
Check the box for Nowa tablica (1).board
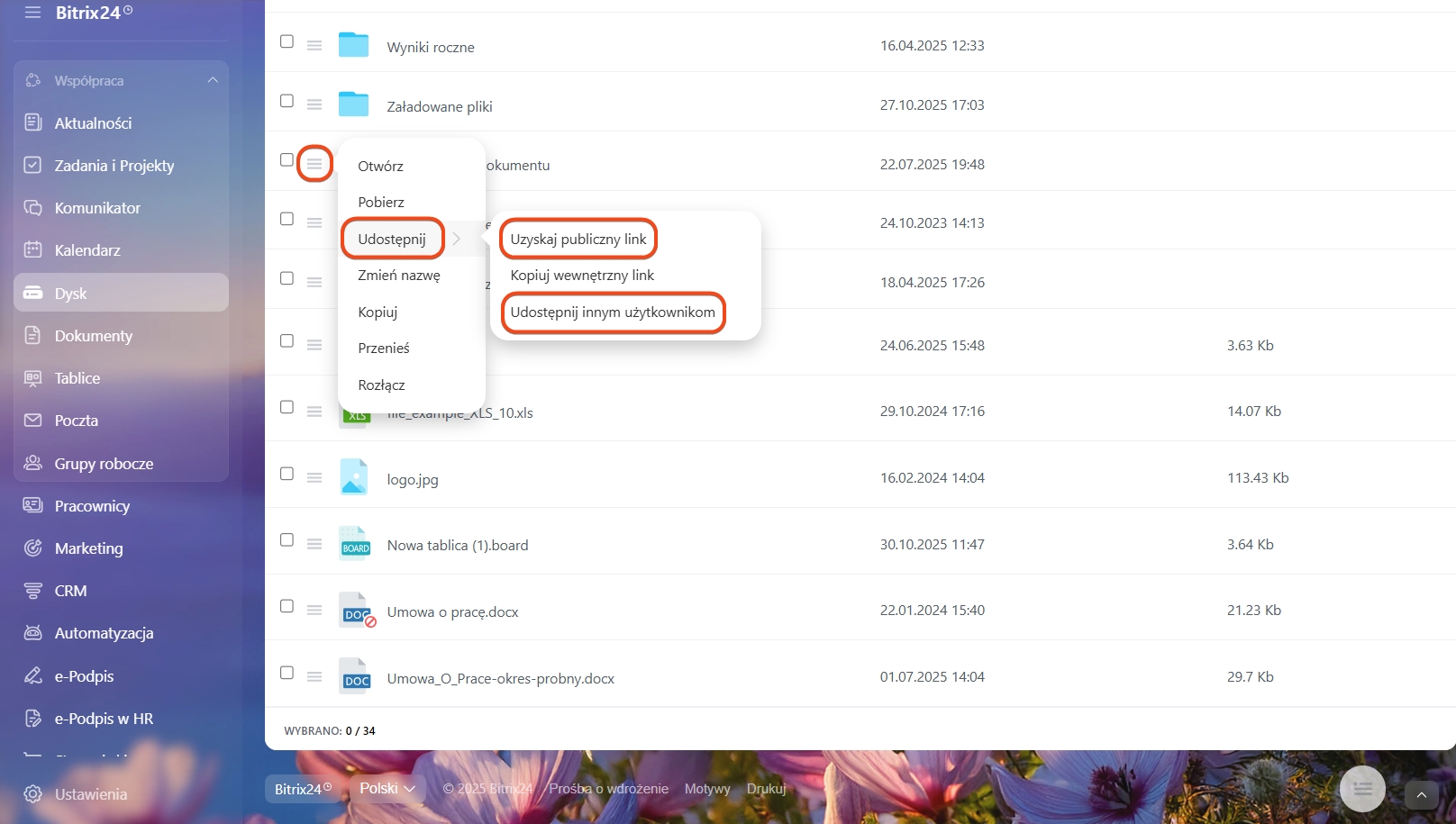pos(287,540)
